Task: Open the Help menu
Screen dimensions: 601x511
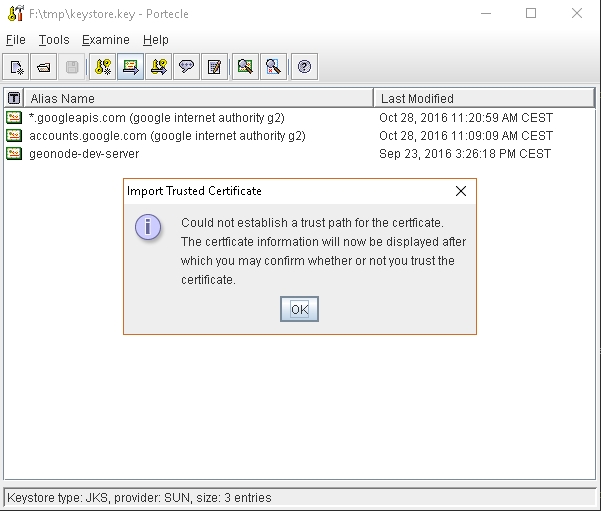Action: coord(156,40)
